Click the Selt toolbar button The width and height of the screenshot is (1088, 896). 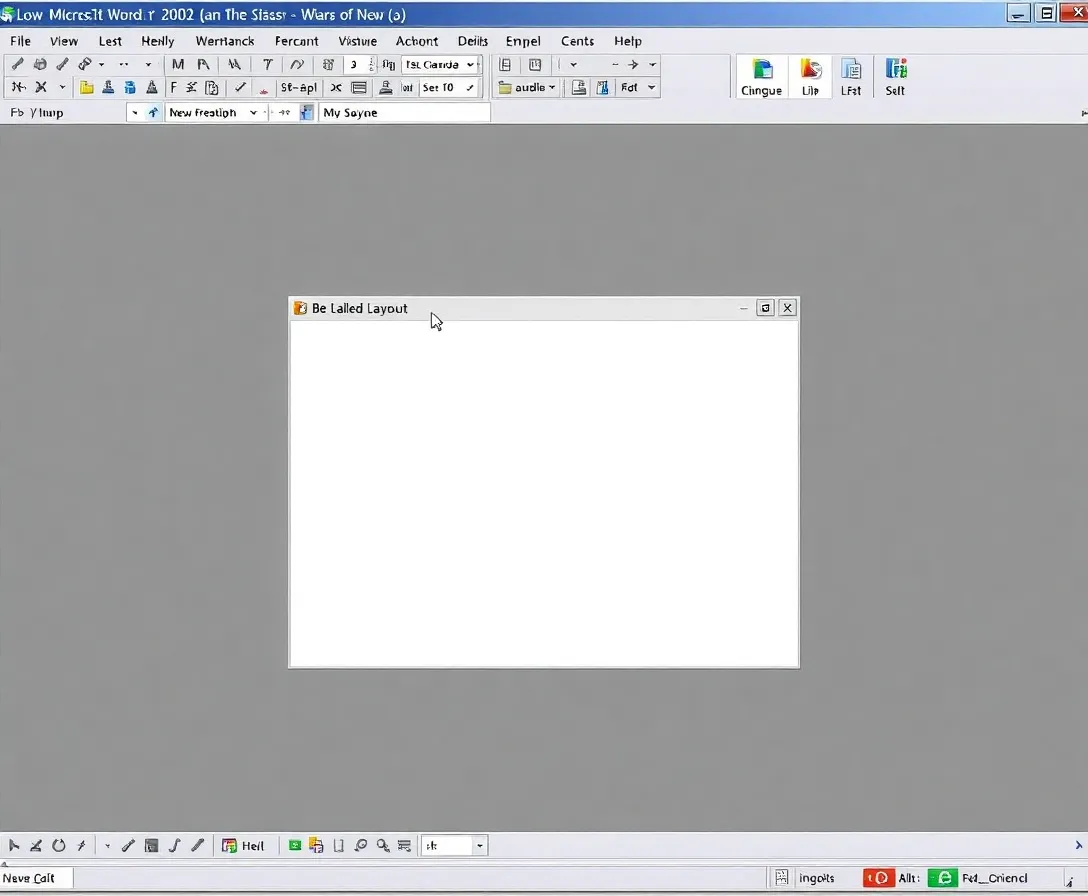coord(895,77)
